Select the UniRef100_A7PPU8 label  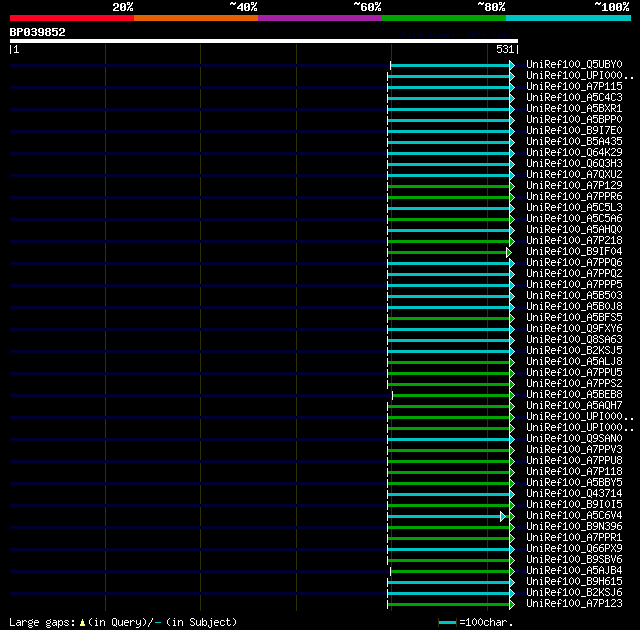[574, 461]
